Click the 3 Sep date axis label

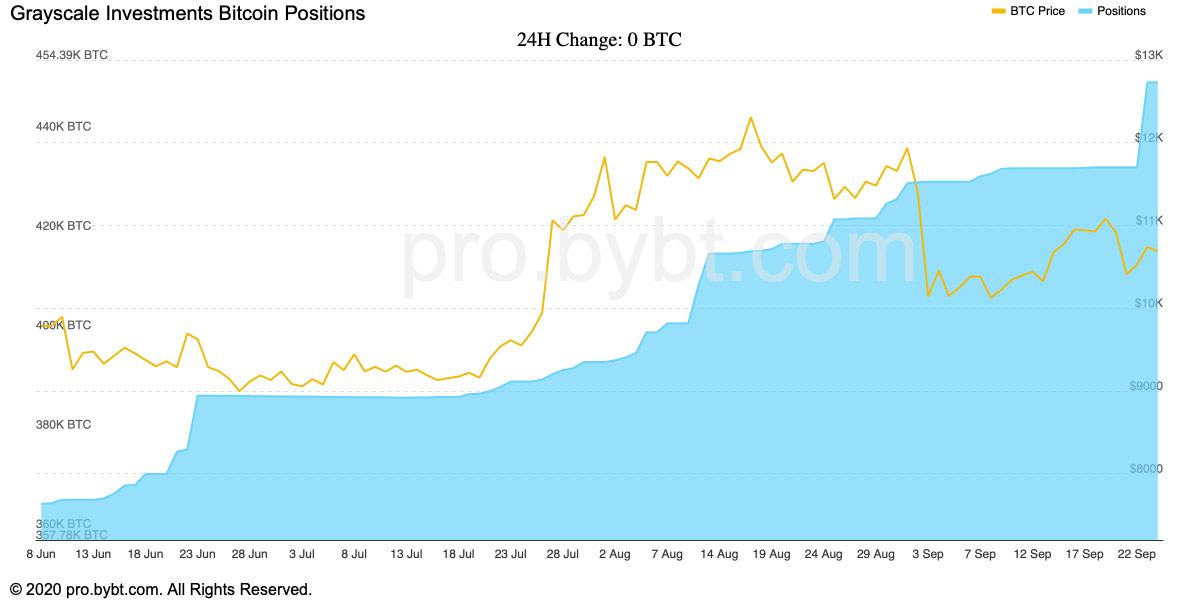(928, 554)
